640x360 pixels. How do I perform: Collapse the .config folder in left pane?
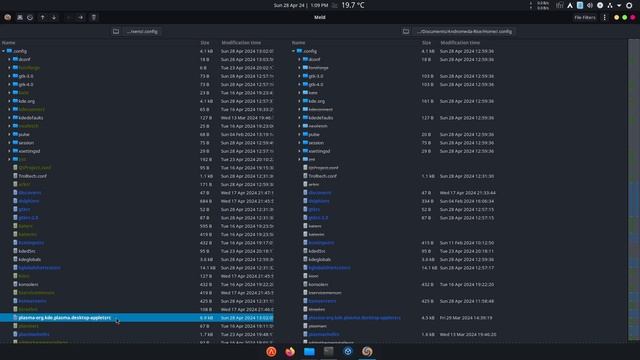click(x=4, y=51)
